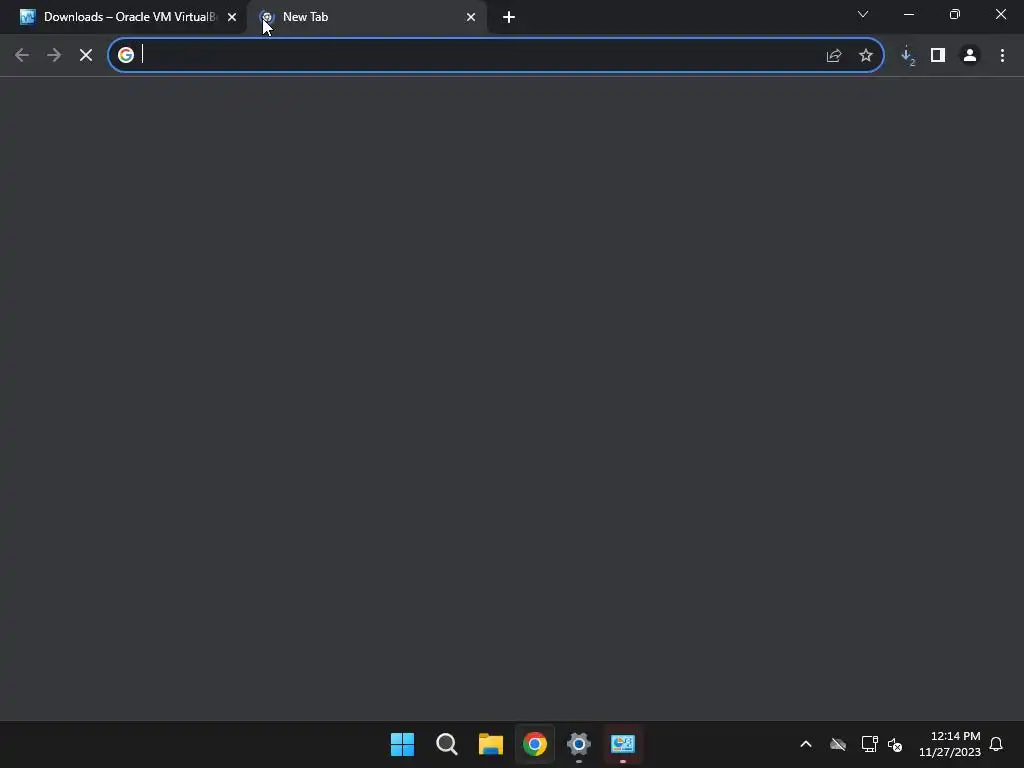Screen dimensions: 1024x768
Task: Open the Windows Start menu
Action: [402, 744]
